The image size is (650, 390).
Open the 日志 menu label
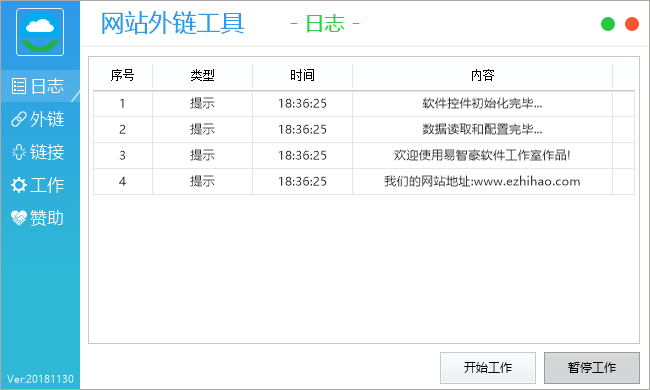(47, 86)
